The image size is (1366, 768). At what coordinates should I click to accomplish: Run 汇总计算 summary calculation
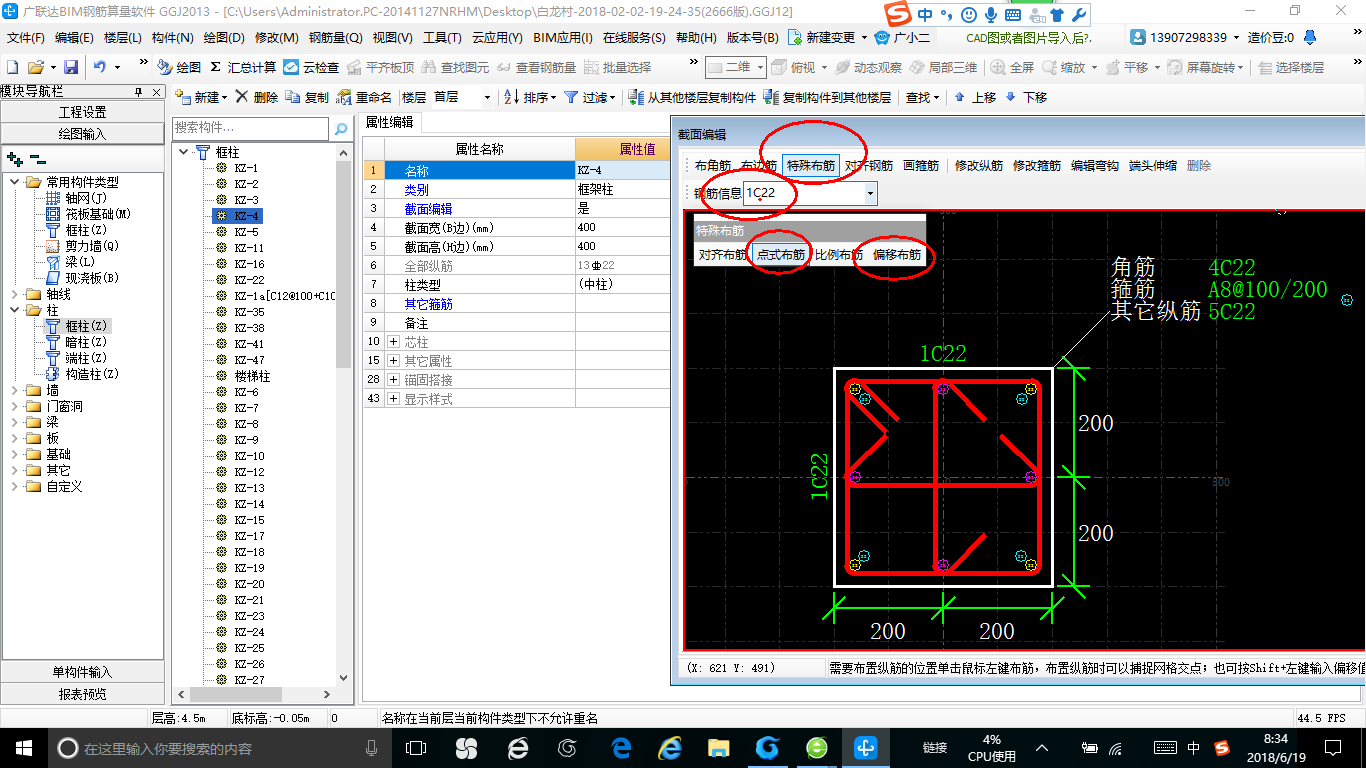tap(243, 67)
